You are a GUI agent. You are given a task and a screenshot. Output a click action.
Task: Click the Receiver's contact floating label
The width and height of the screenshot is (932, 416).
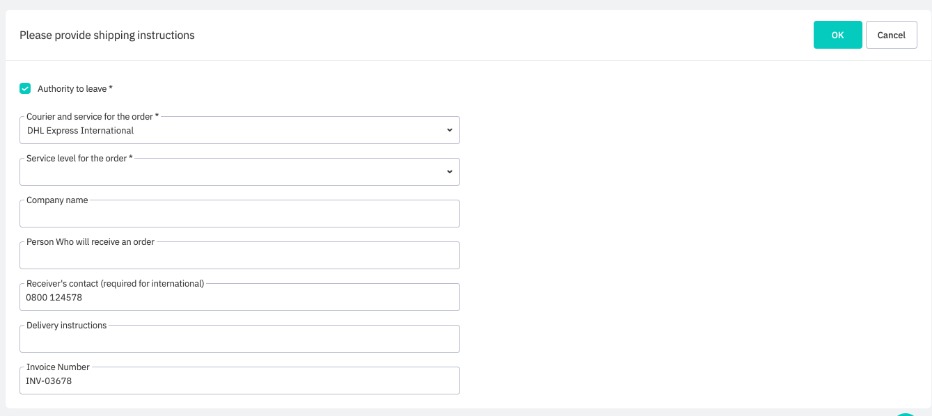115,283
